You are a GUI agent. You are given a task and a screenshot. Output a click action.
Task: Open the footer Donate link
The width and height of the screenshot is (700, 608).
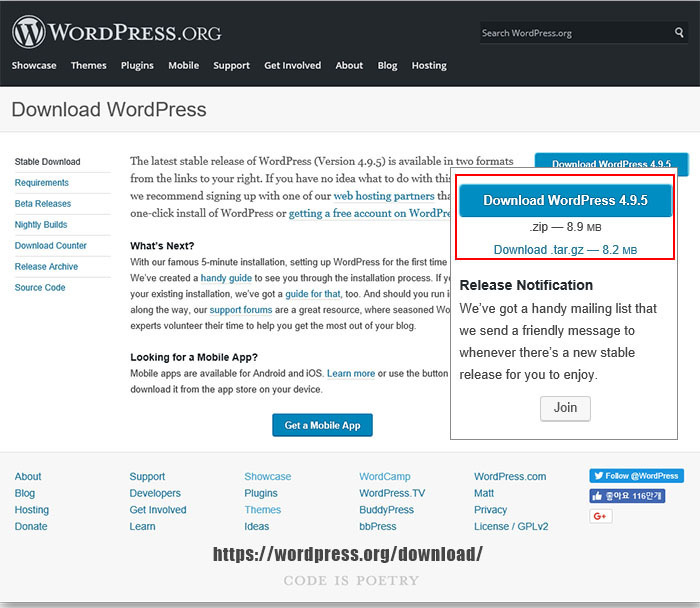click(x=31, y=526)
